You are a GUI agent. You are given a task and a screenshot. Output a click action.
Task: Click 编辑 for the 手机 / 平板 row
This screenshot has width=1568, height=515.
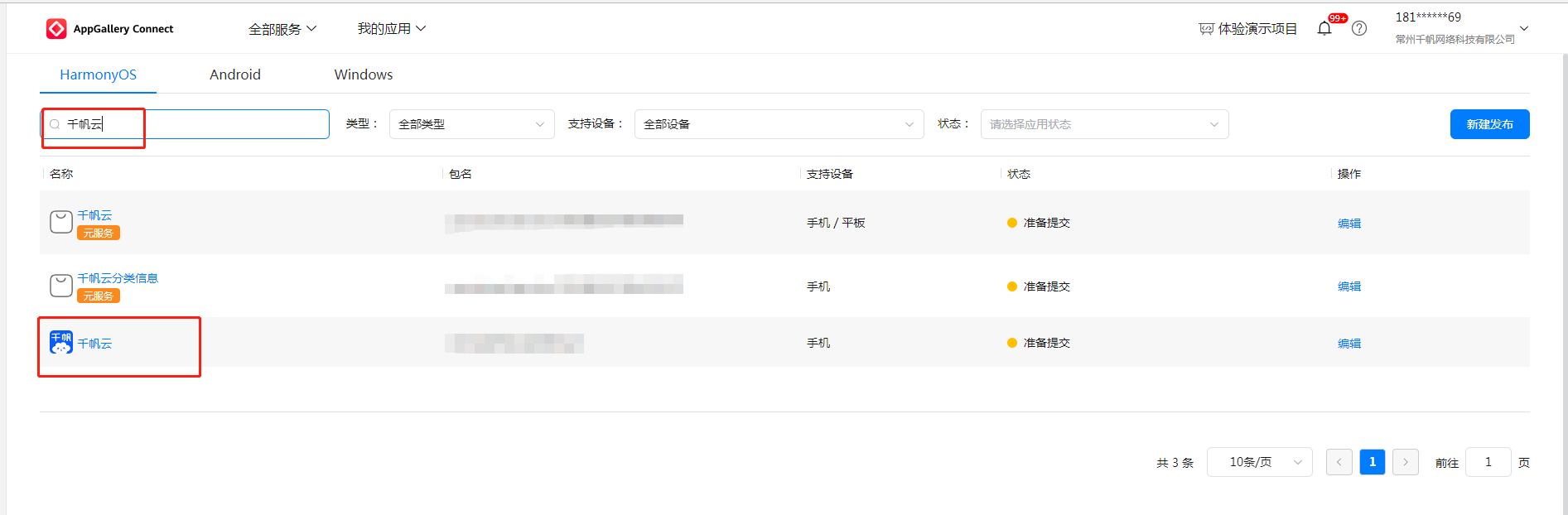pyautogui.click(x=1349, y=224)
